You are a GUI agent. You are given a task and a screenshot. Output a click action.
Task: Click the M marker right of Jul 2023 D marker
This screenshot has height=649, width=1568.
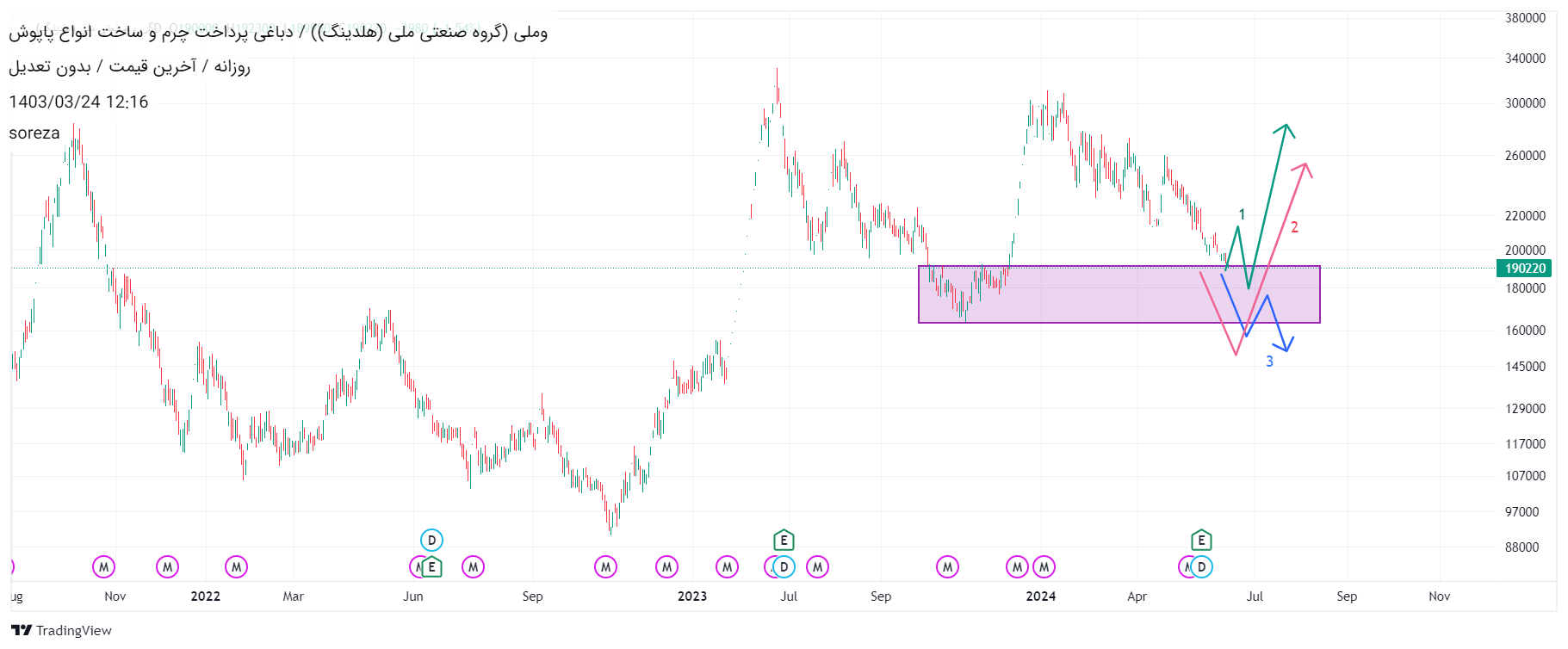point(817,566)
